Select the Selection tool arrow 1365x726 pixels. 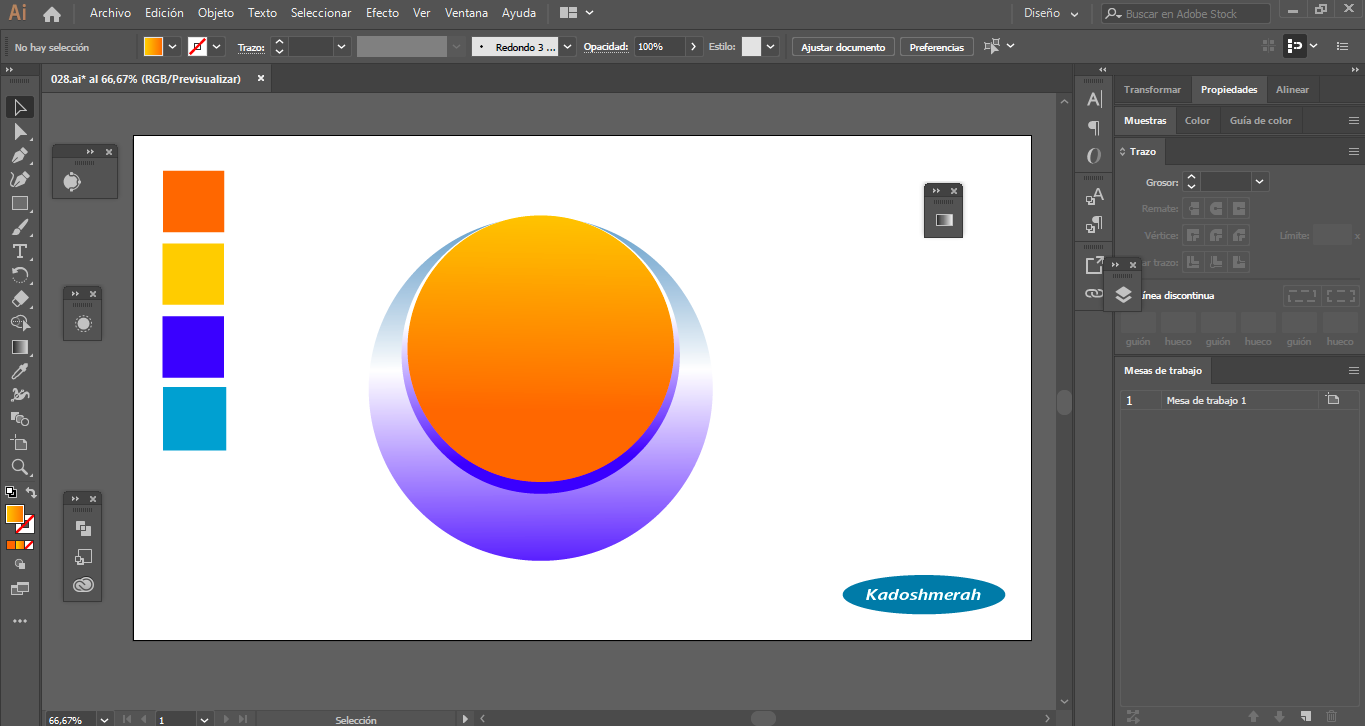click(20, 107)
